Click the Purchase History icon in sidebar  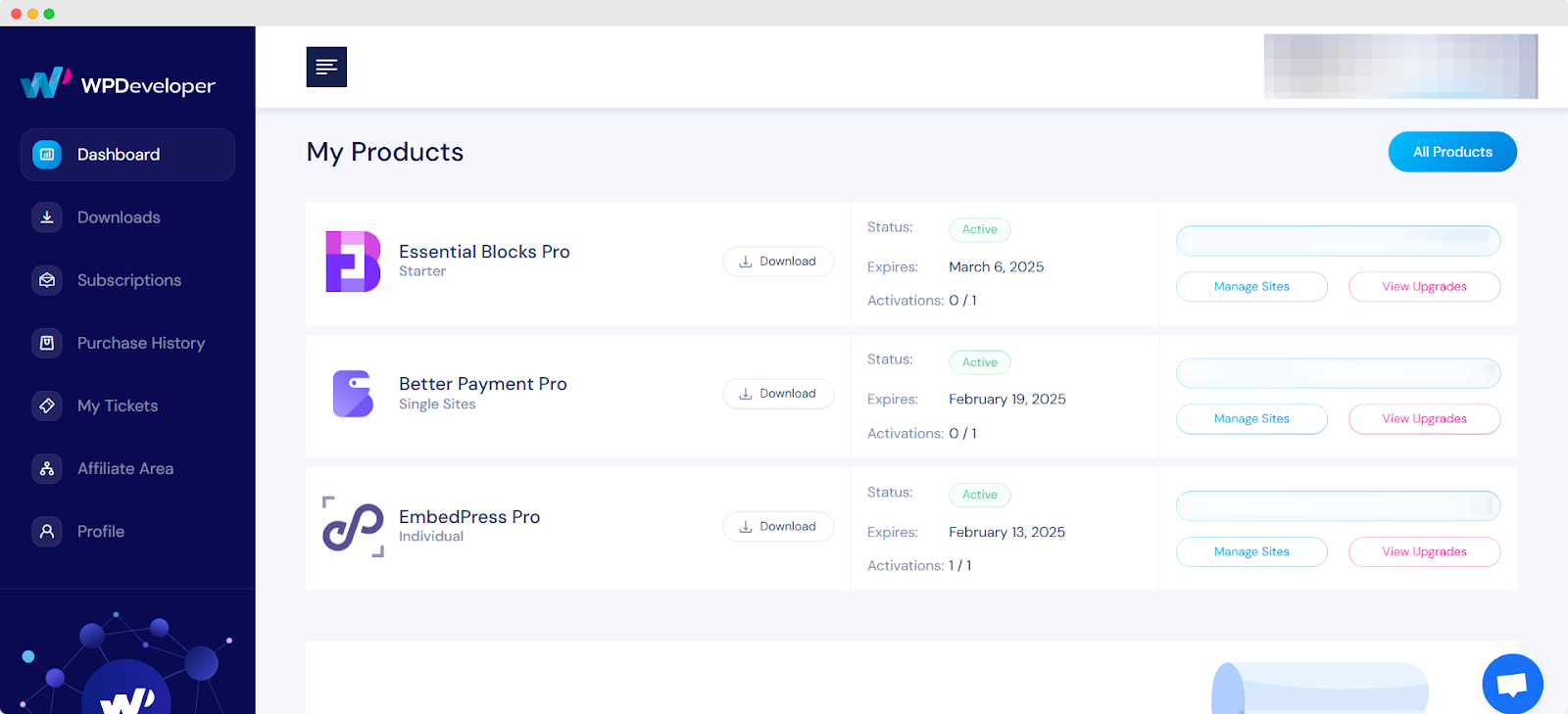coord(46,343)
